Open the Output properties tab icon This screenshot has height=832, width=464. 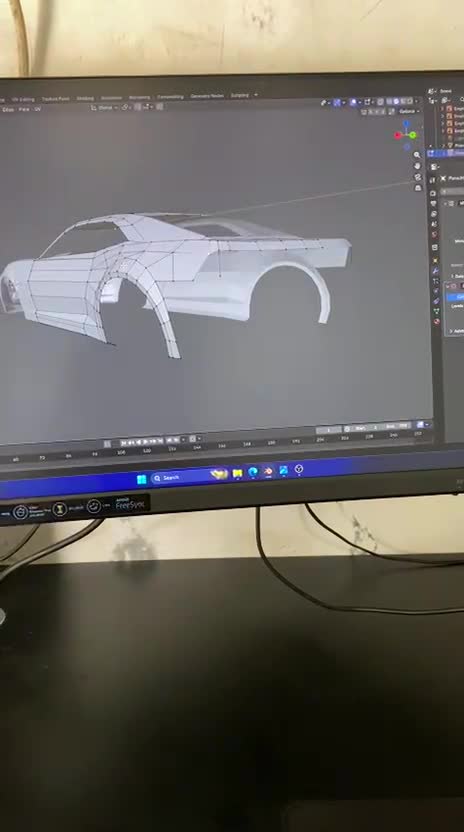pos(433,204)
